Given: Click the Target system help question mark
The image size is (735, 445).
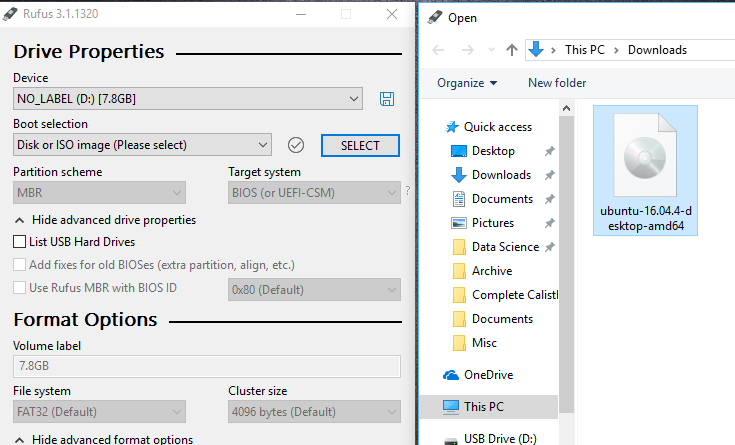Looking at the screenshot, I should (407, 190).
